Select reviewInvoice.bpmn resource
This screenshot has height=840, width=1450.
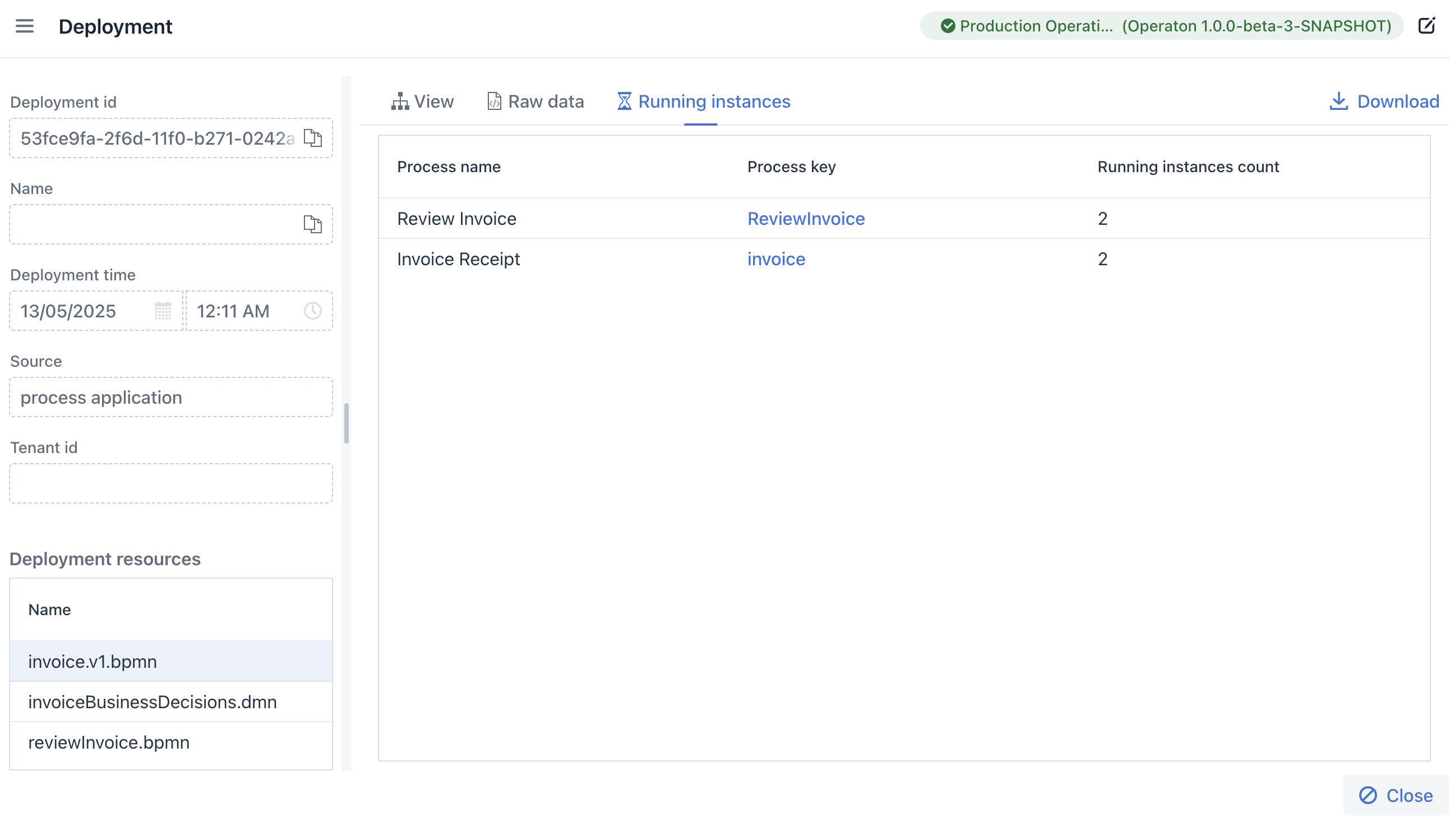171,743
